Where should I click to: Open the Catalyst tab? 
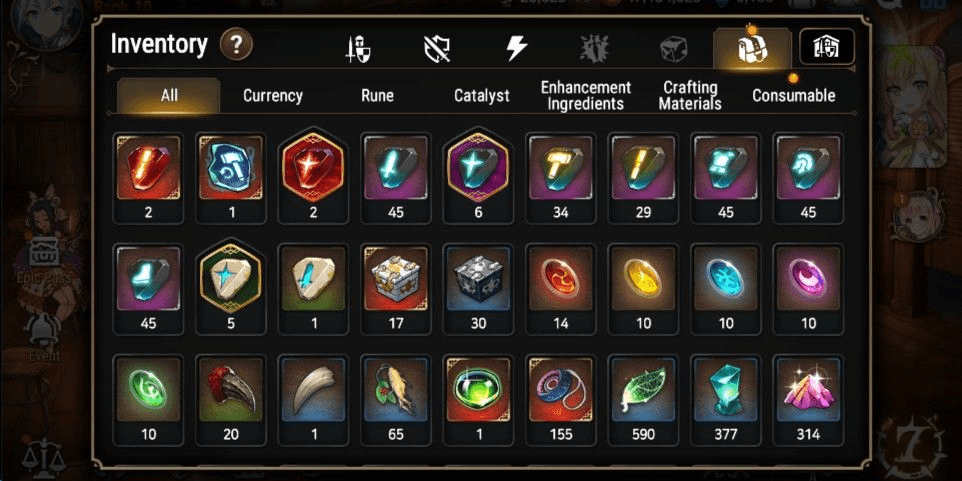(482, 96)
